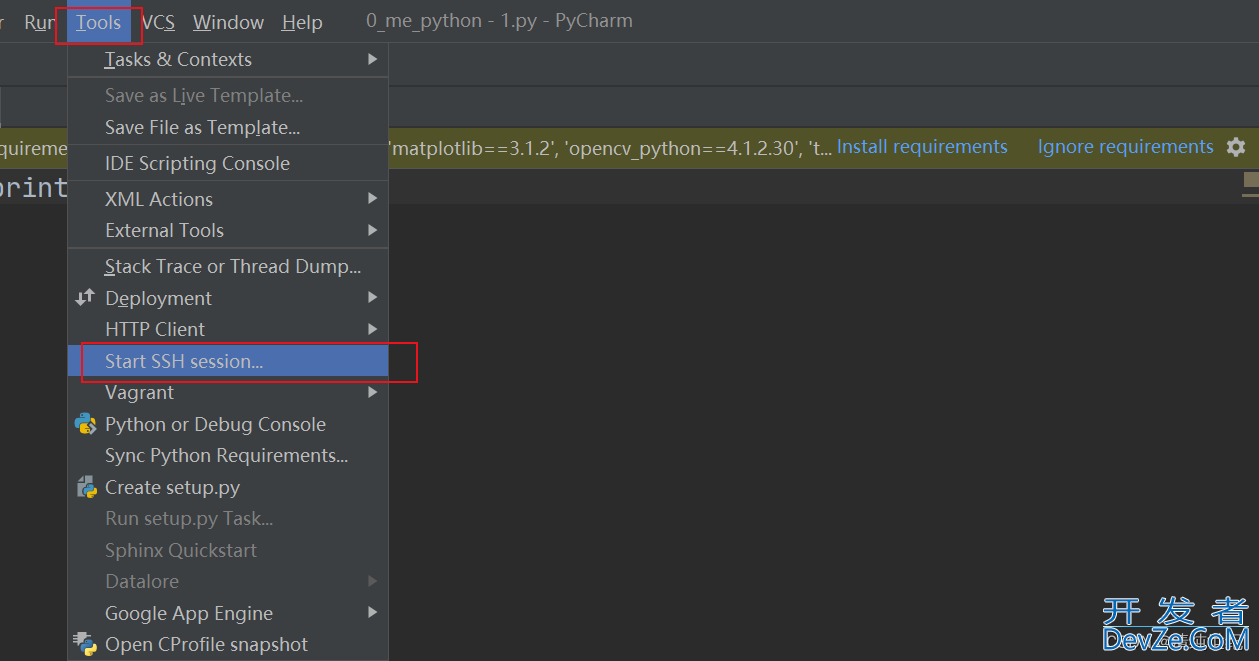Open the Help menu

coord(302,22)
